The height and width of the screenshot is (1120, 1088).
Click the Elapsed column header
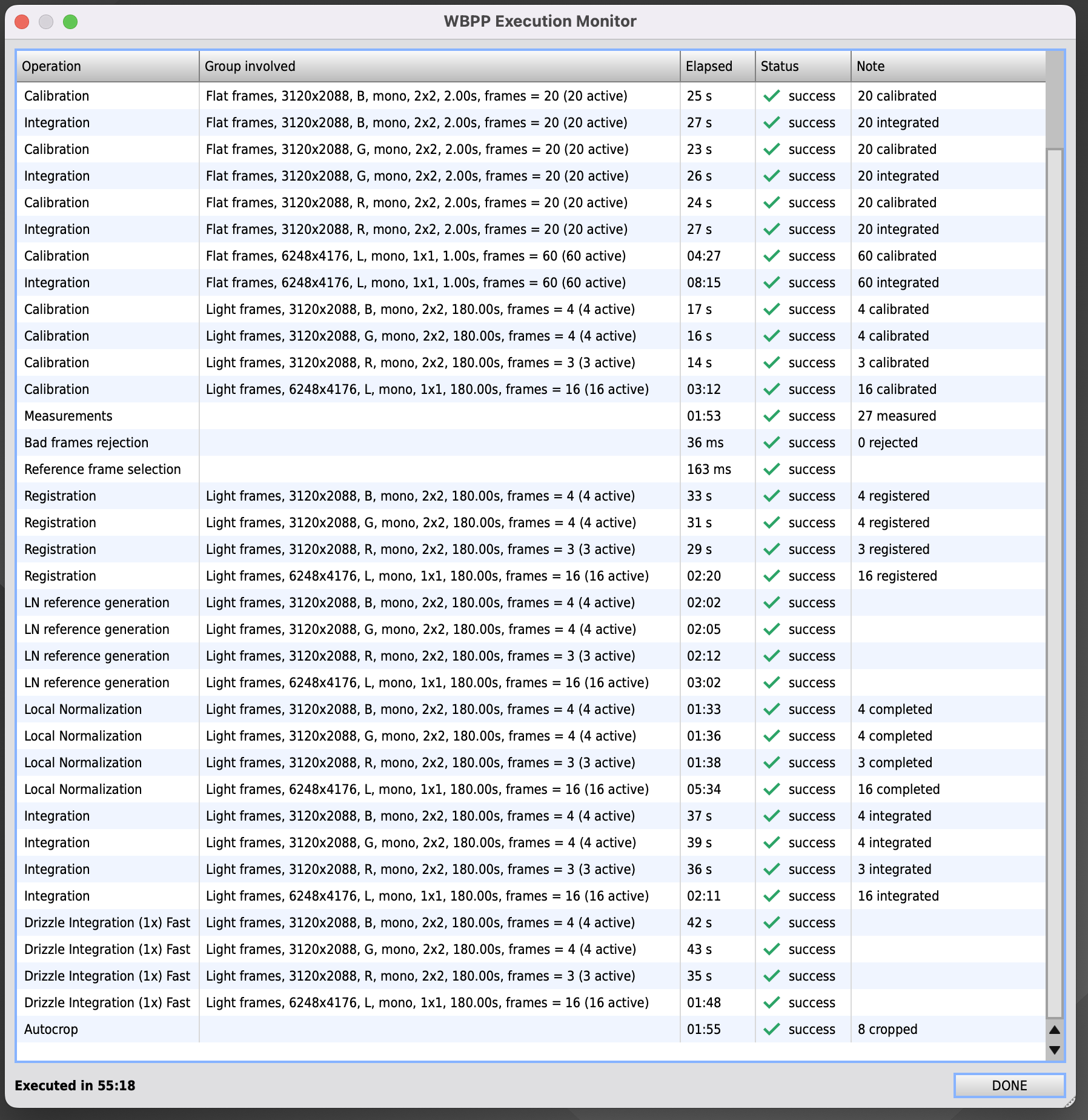click(717, 66)
